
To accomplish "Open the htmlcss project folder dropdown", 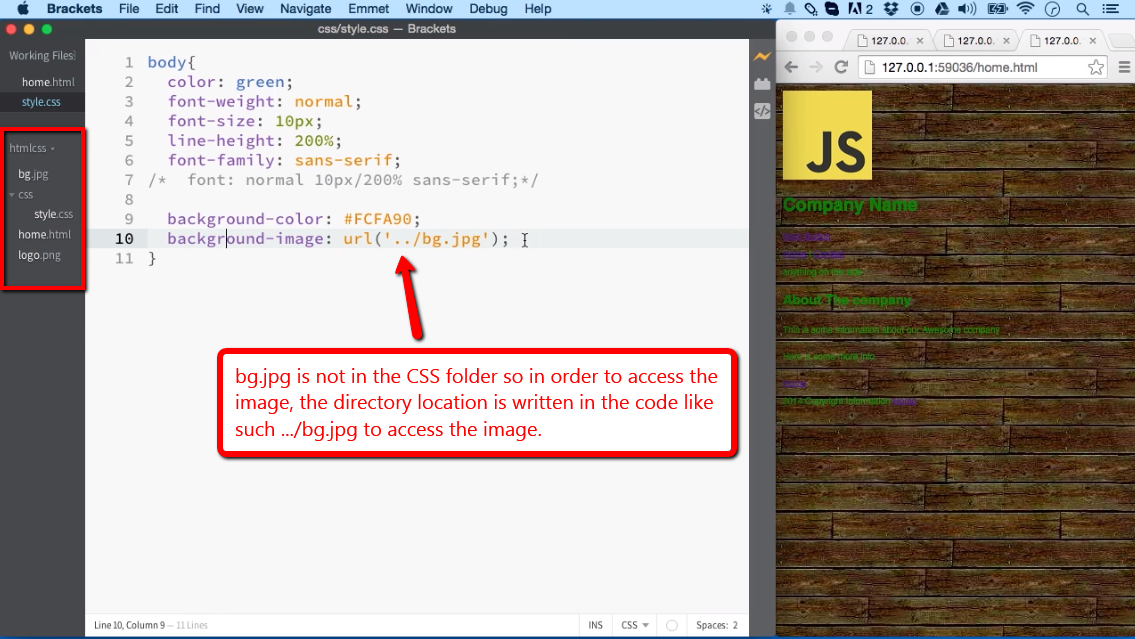I will coord(32,148).
